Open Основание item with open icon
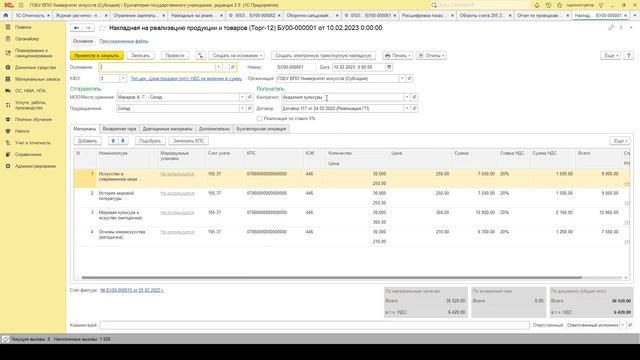The height and width of the screenshot is (360, 640). 233,67
